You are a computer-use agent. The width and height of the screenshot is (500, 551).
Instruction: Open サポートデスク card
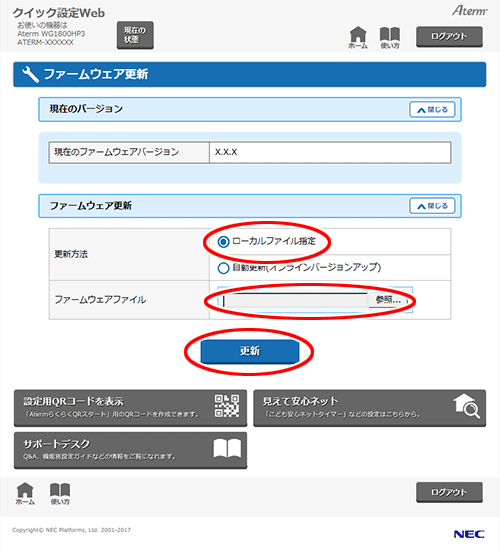(130, 450)
